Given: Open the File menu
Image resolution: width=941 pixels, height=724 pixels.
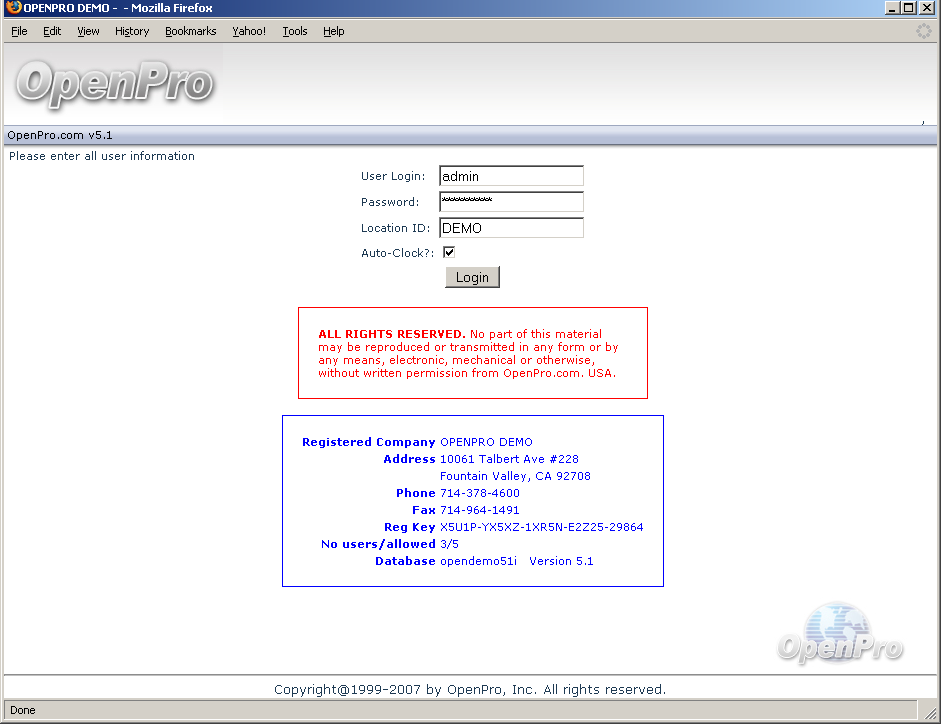Looking at the screenshot, I should coord(19,31).
